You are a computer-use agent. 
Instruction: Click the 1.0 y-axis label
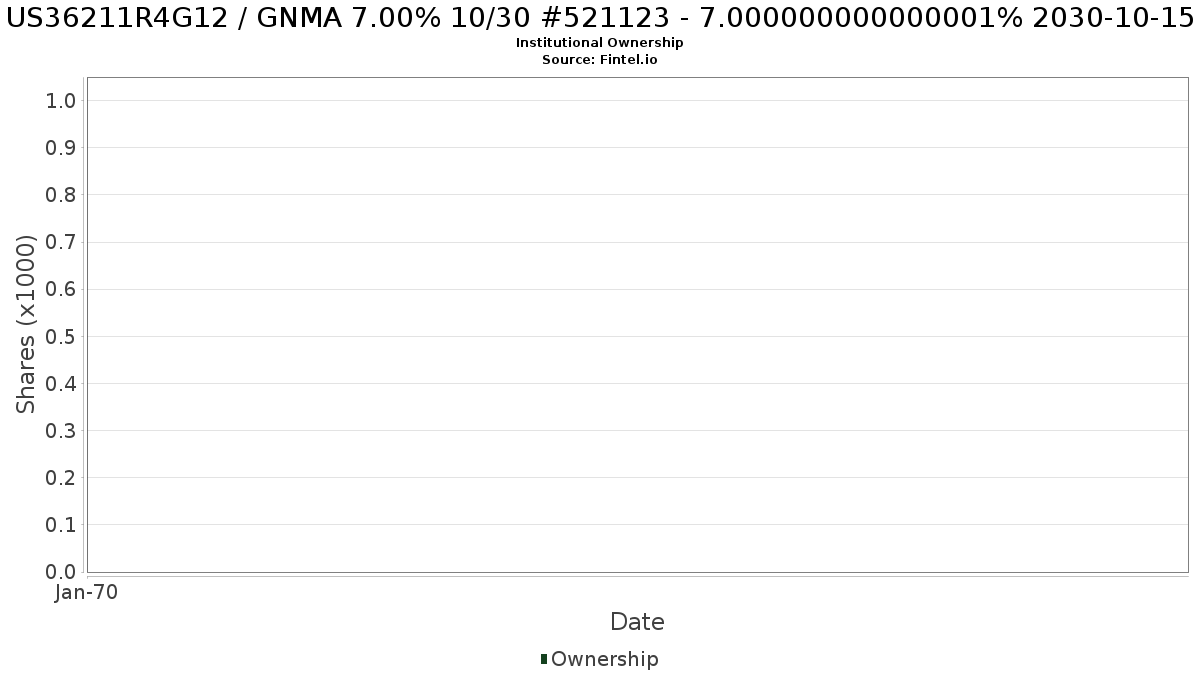click(x=61, y=101)
